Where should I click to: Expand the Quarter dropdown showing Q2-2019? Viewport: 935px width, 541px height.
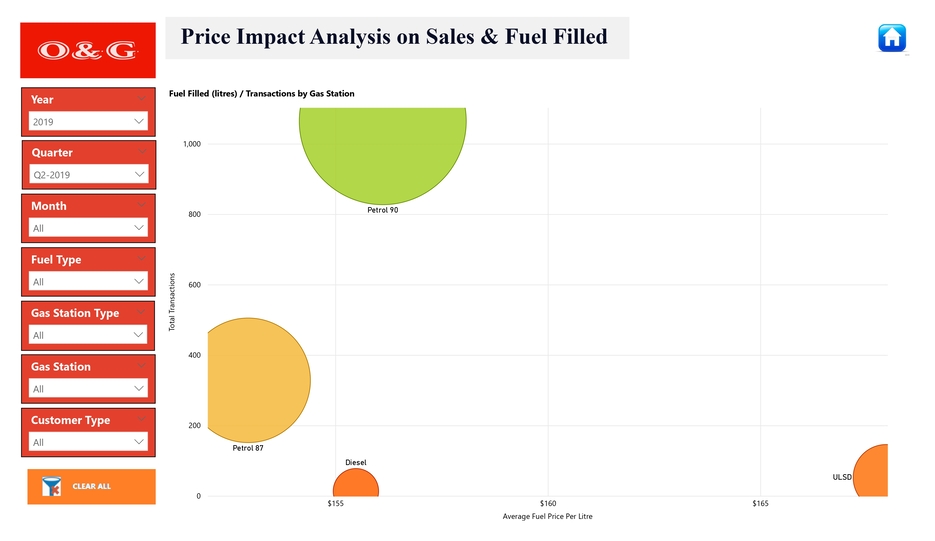(x=88, y=175)
